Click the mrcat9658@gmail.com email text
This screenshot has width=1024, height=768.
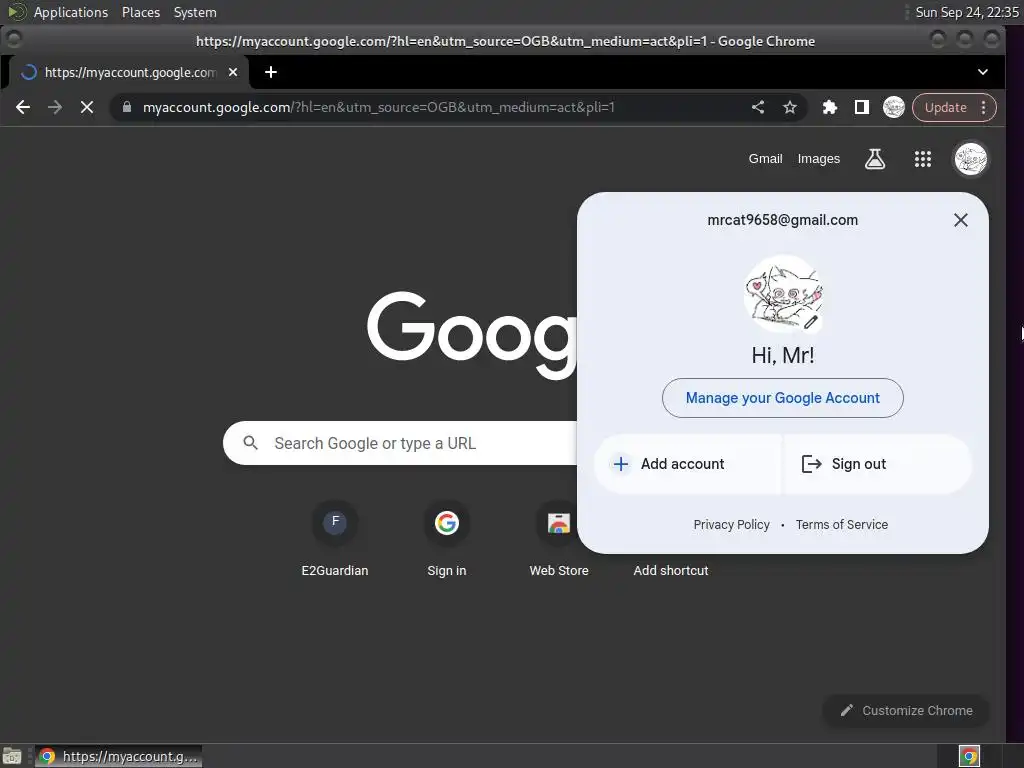[782, 220]
